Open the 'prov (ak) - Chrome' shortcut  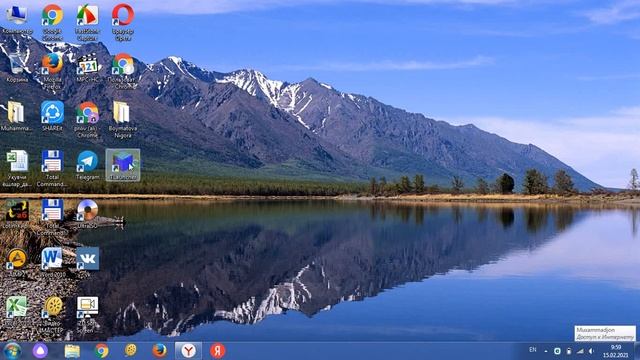(x=87, y=120)
